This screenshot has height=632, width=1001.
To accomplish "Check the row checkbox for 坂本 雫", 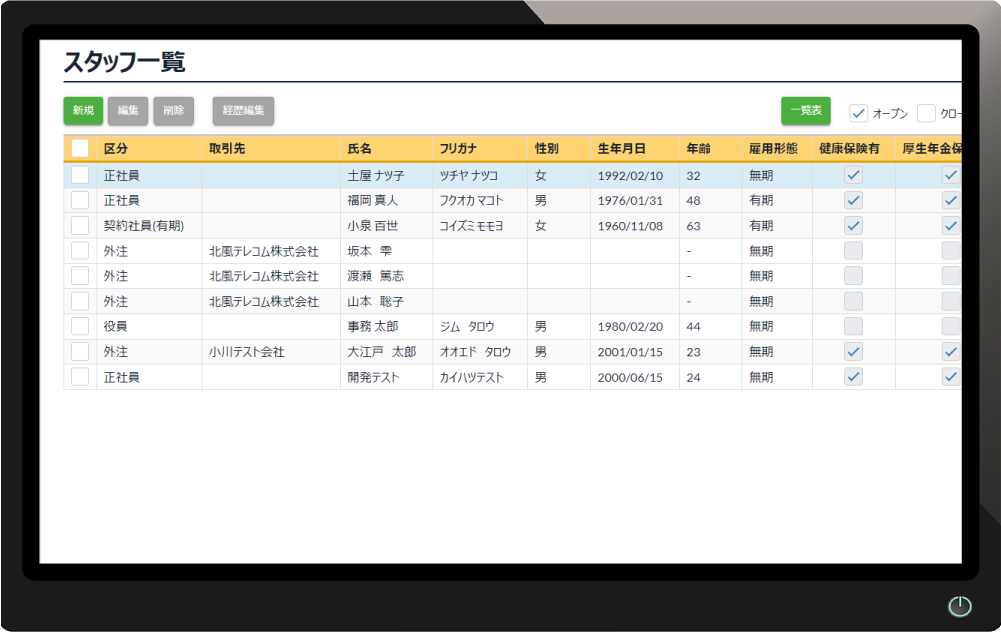I will point(80,250).
